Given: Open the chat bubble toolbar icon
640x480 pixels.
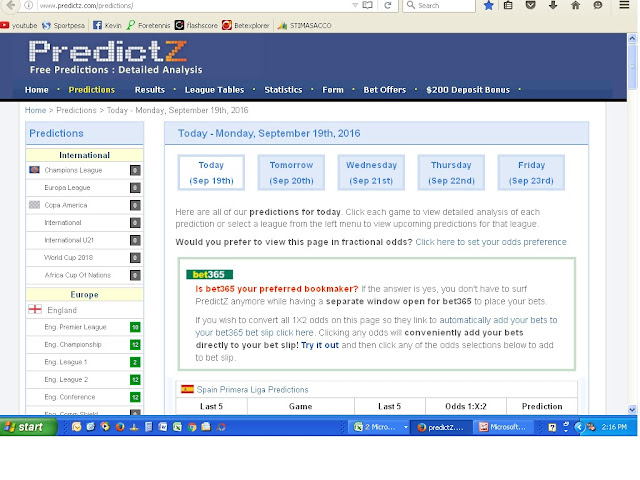Looking at the screenshot, I should (x=598, y=5).
